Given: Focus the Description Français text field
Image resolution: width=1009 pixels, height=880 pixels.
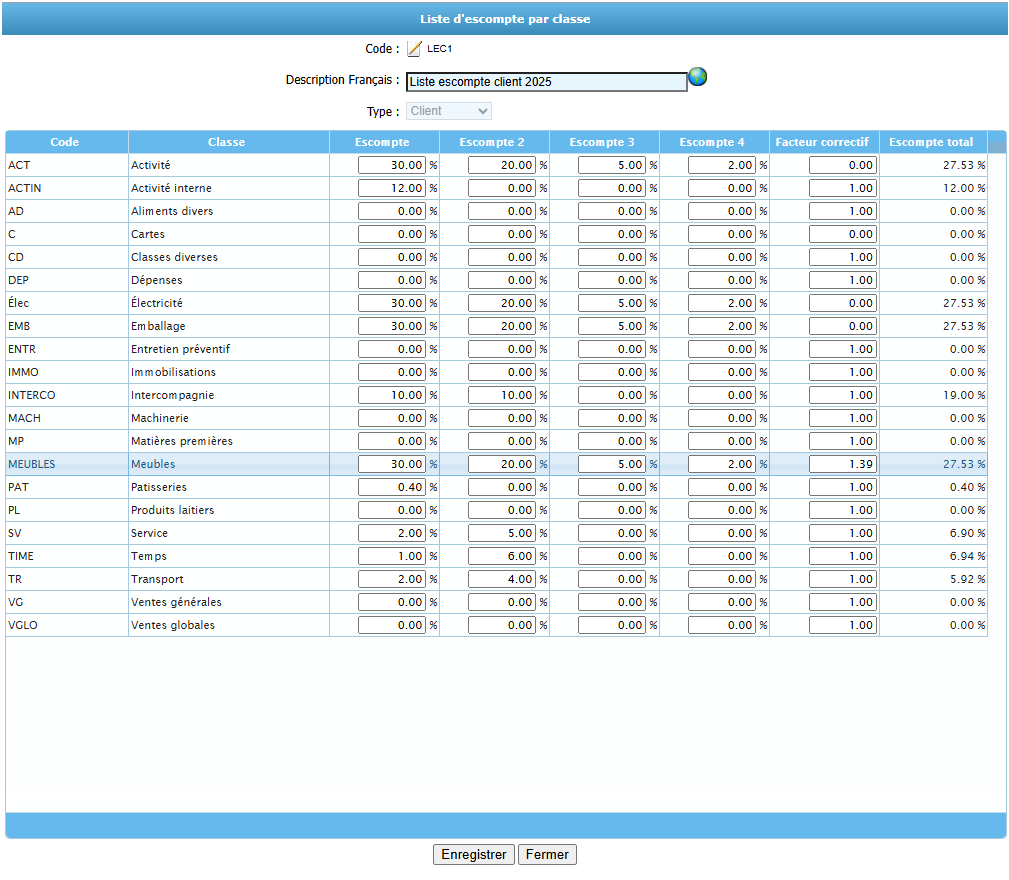Looking at the screenshot, I should [x=546, y=82].
